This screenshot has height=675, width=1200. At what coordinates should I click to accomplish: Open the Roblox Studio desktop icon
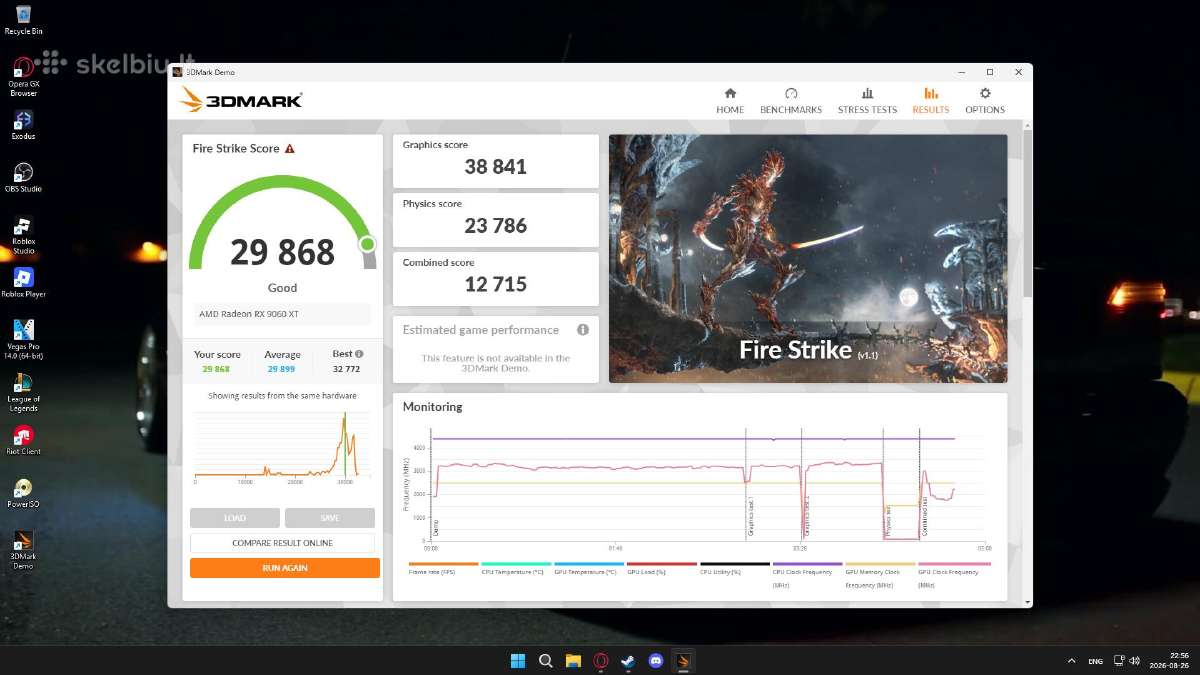point(23,235)
